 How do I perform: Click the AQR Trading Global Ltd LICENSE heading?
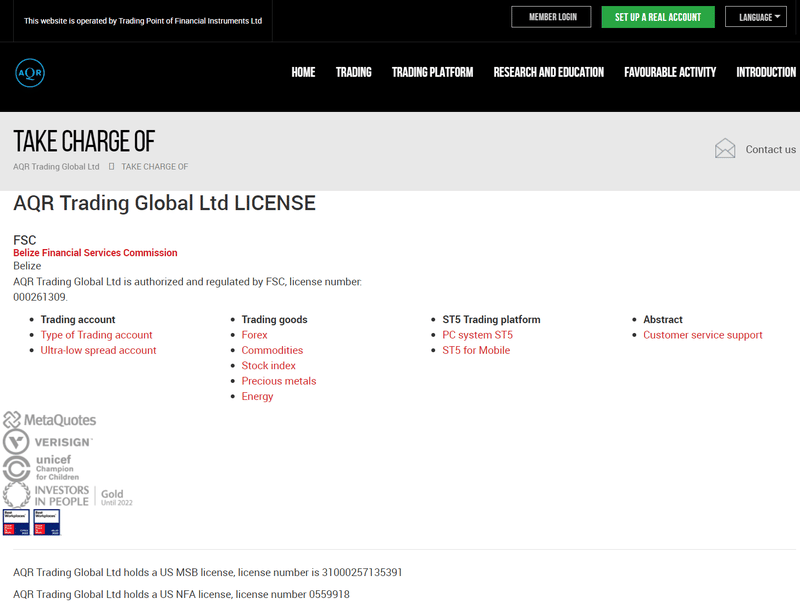point(164,203)
